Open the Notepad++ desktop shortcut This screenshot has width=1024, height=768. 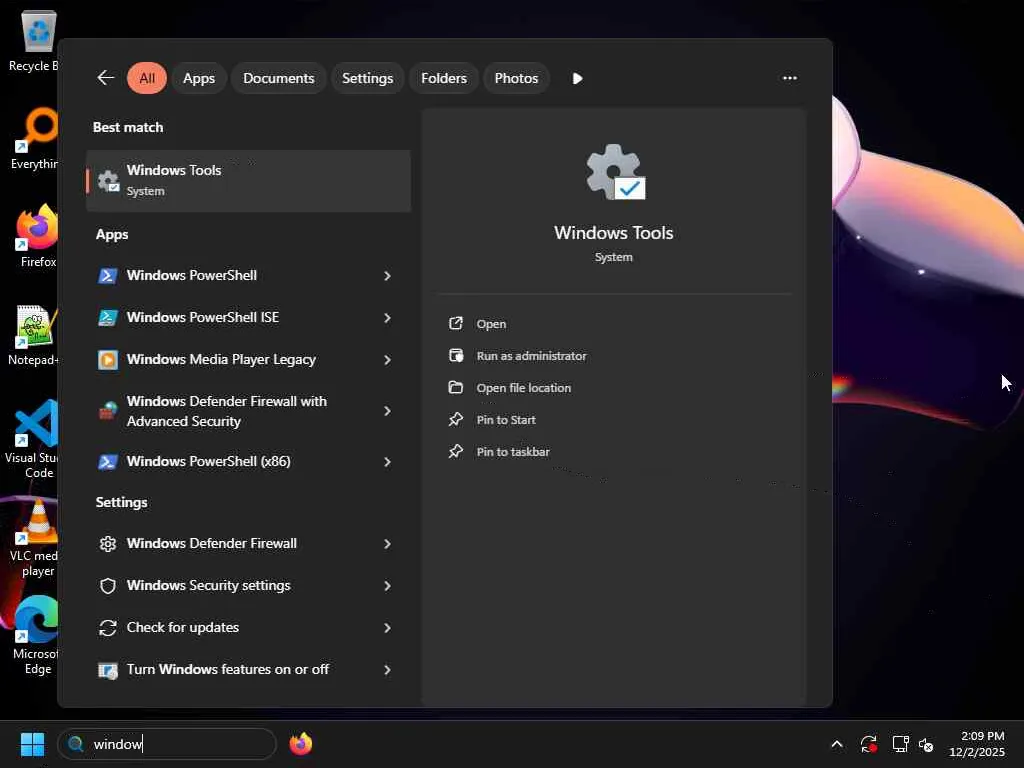click(34, 334)
